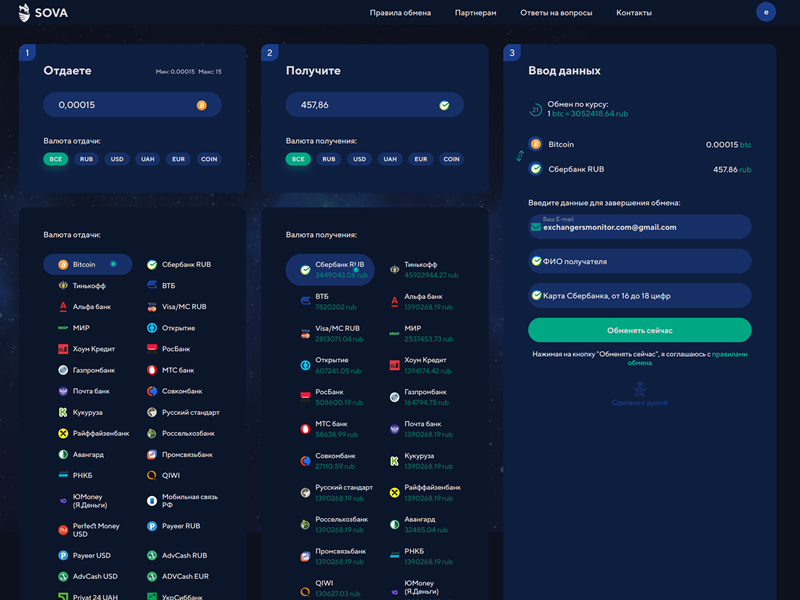Select the QIWI icon in give list
This screenshot has width=800, height=600.
click(x=152, y=476)
